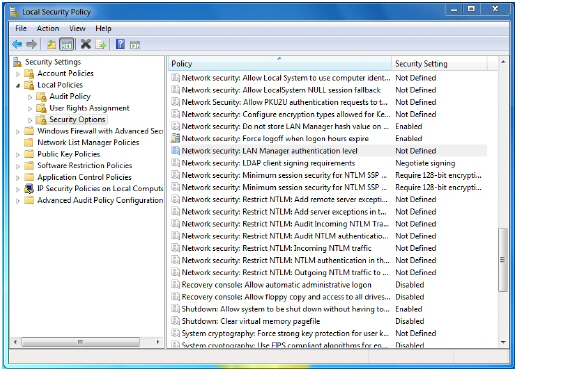Toggle the Show/Hide Console Tree icon
Image resolution: width=576 pixels, height=380 pixels.
pyautogui.click(x=66, y=44)
